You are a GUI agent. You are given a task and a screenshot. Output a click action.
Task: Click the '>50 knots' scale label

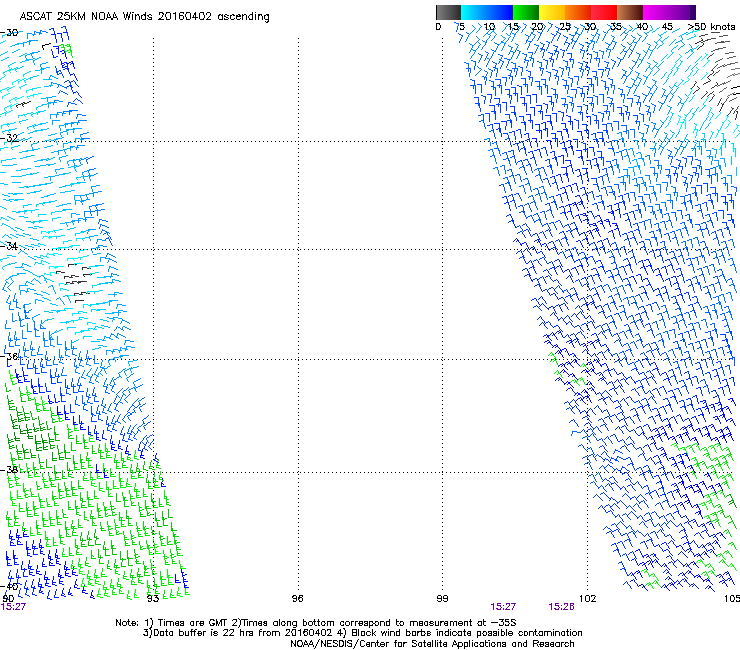coord(712,26)
